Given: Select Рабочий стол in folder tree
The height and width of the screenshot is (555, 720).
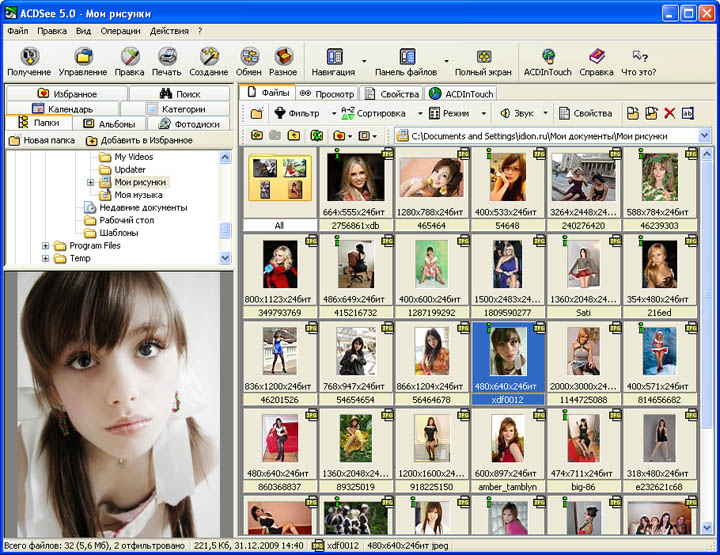Looking at the screenshot, I should (126, 220).
